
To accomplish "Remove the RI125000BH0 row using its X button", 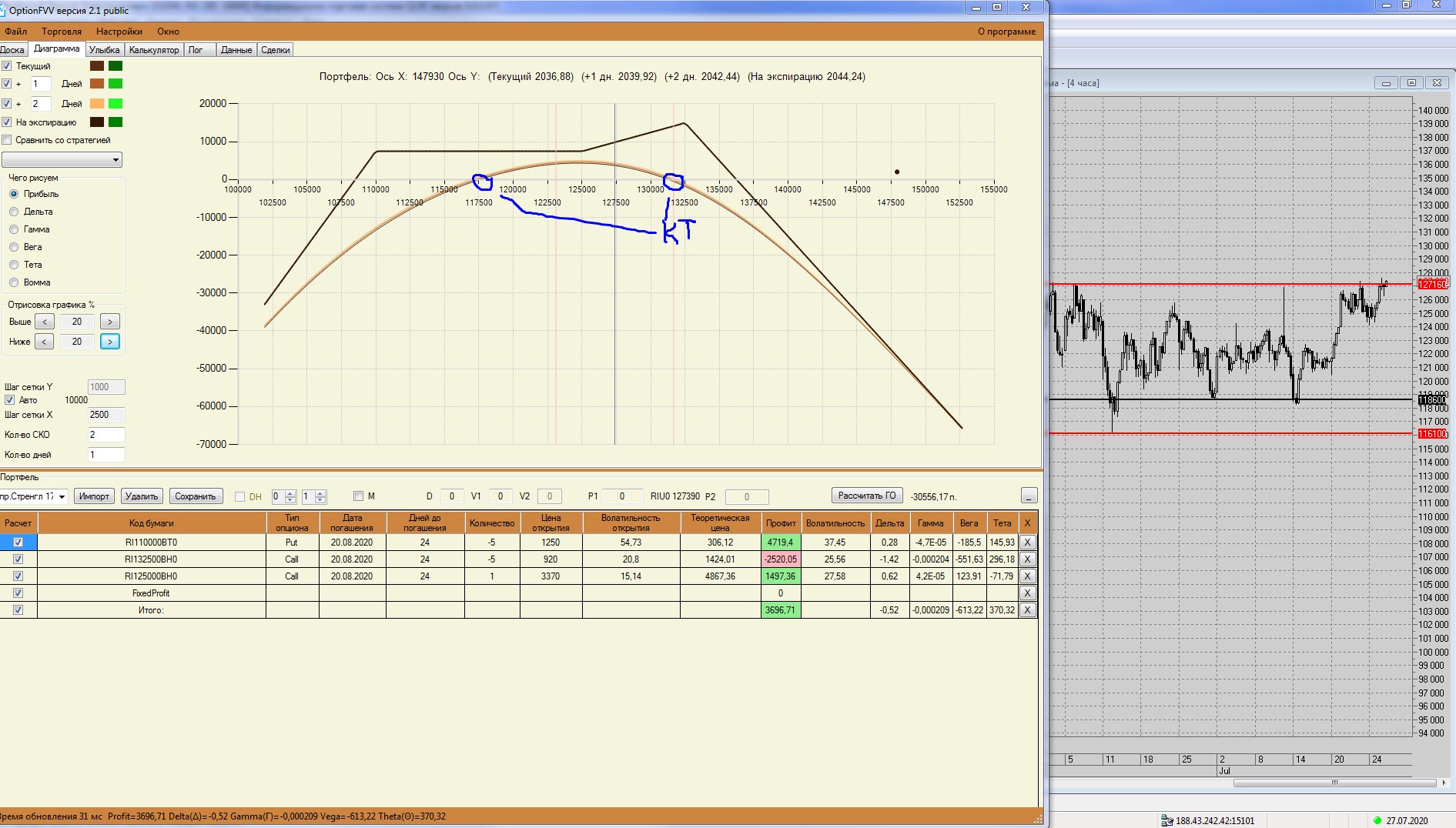I will click(x=1027, y=576).
